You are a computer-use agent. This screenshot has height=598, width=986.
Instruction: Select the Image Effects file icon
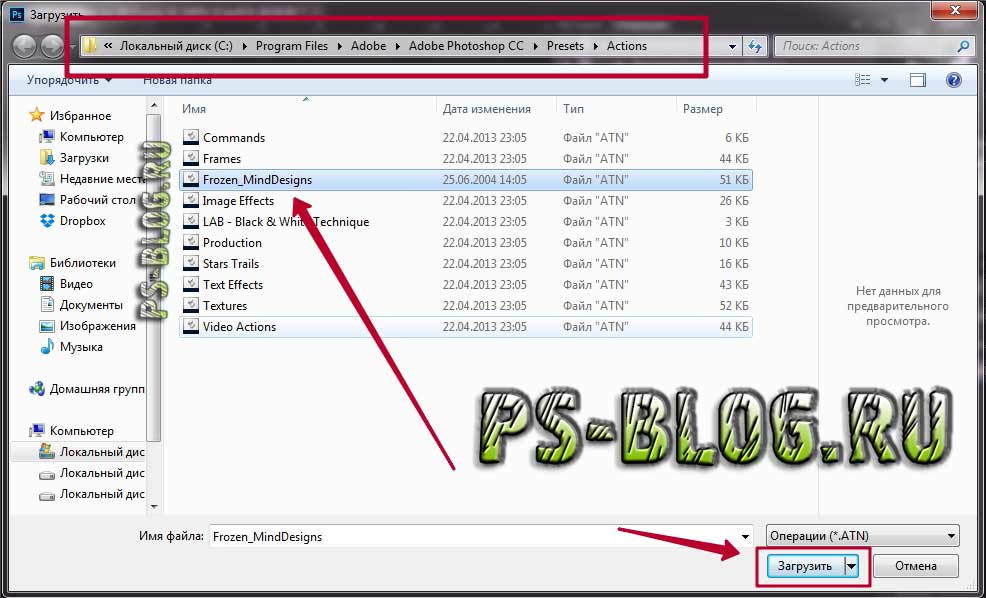pos(191,201)
